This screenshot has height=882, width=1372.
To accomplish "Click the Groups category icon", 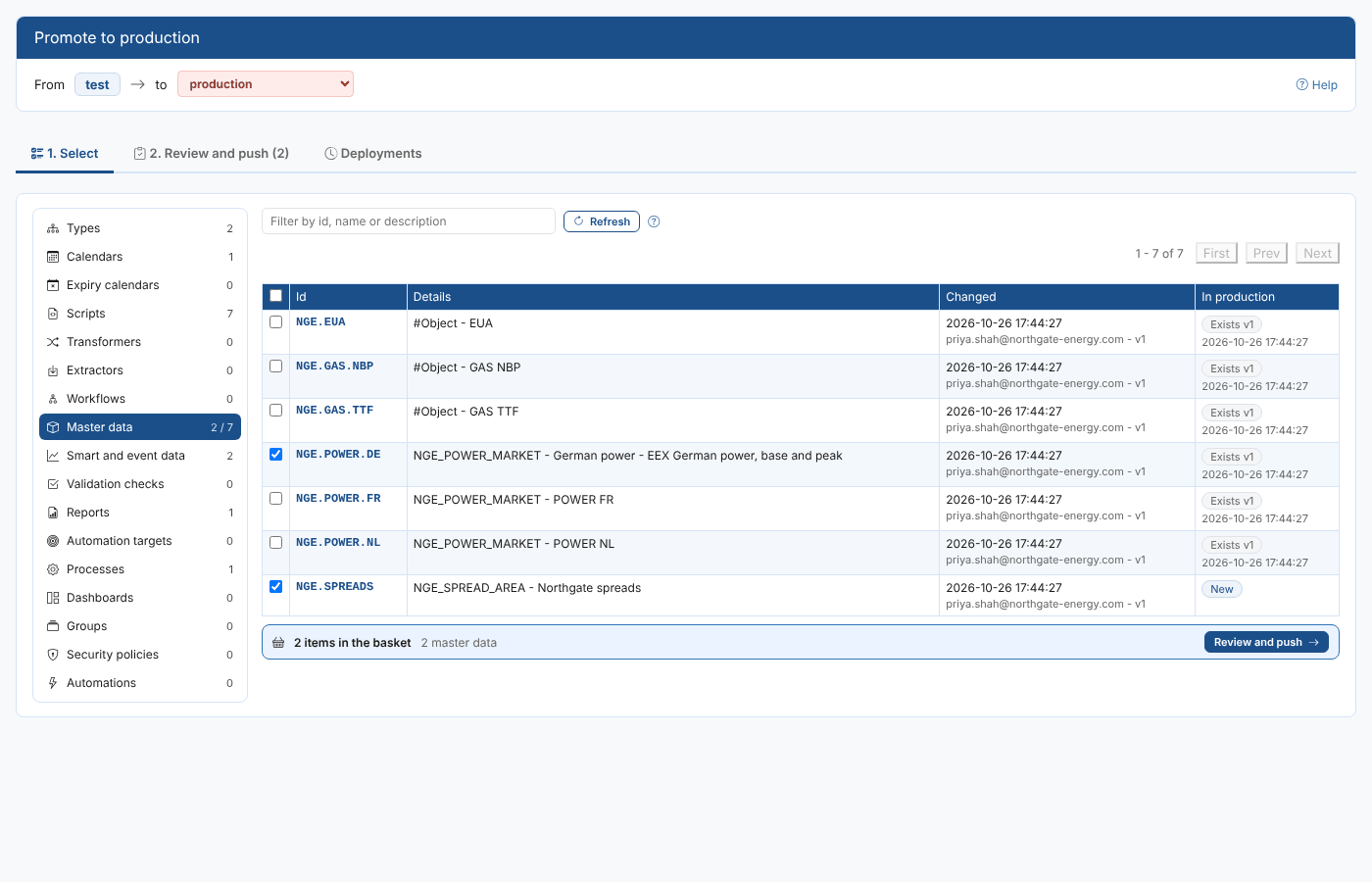I will coord(53,626).
